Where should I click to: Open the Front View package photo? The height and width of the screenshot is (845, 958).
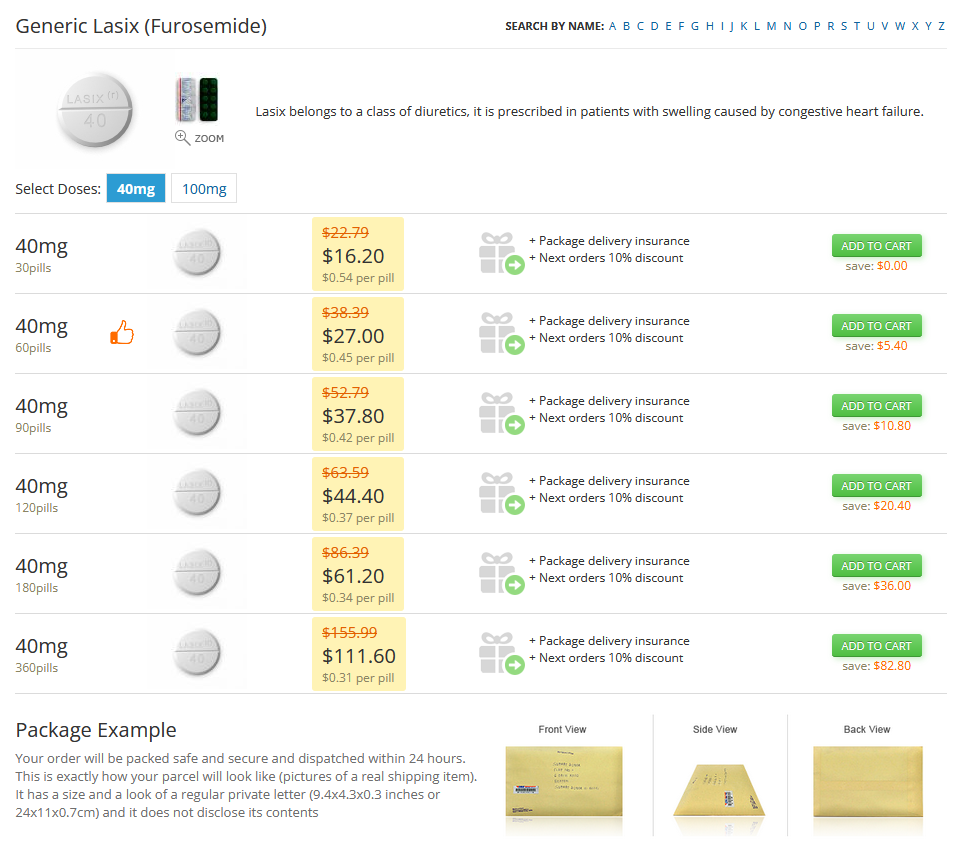[x=564, y=781]
